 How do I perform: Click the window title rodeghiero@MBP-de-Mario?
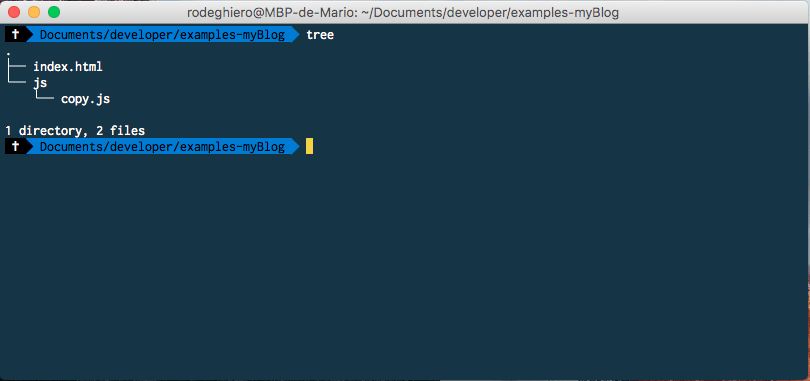tap(403, 12)
